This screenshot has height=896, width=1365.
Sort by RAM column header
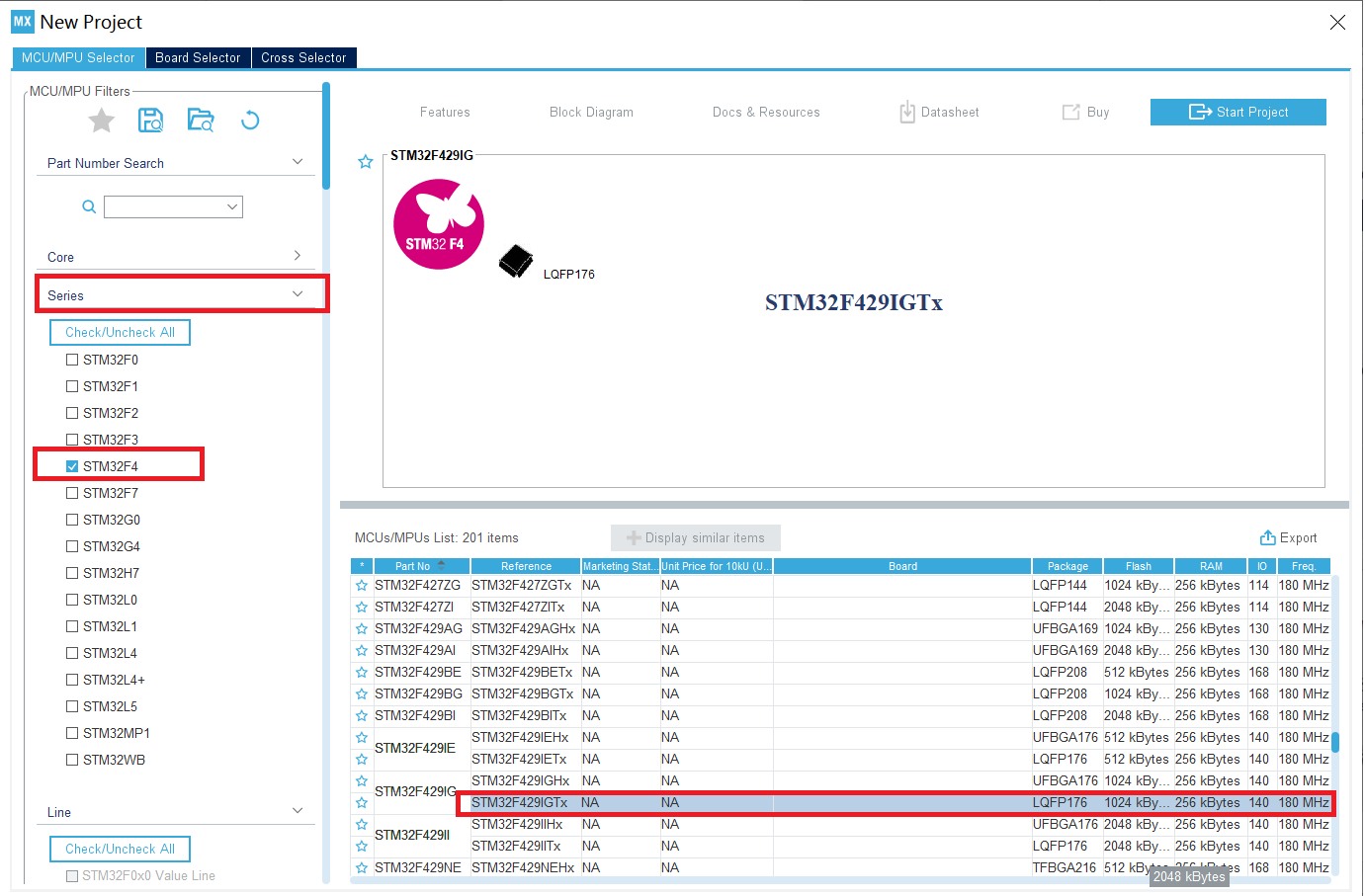[1211, 566]
